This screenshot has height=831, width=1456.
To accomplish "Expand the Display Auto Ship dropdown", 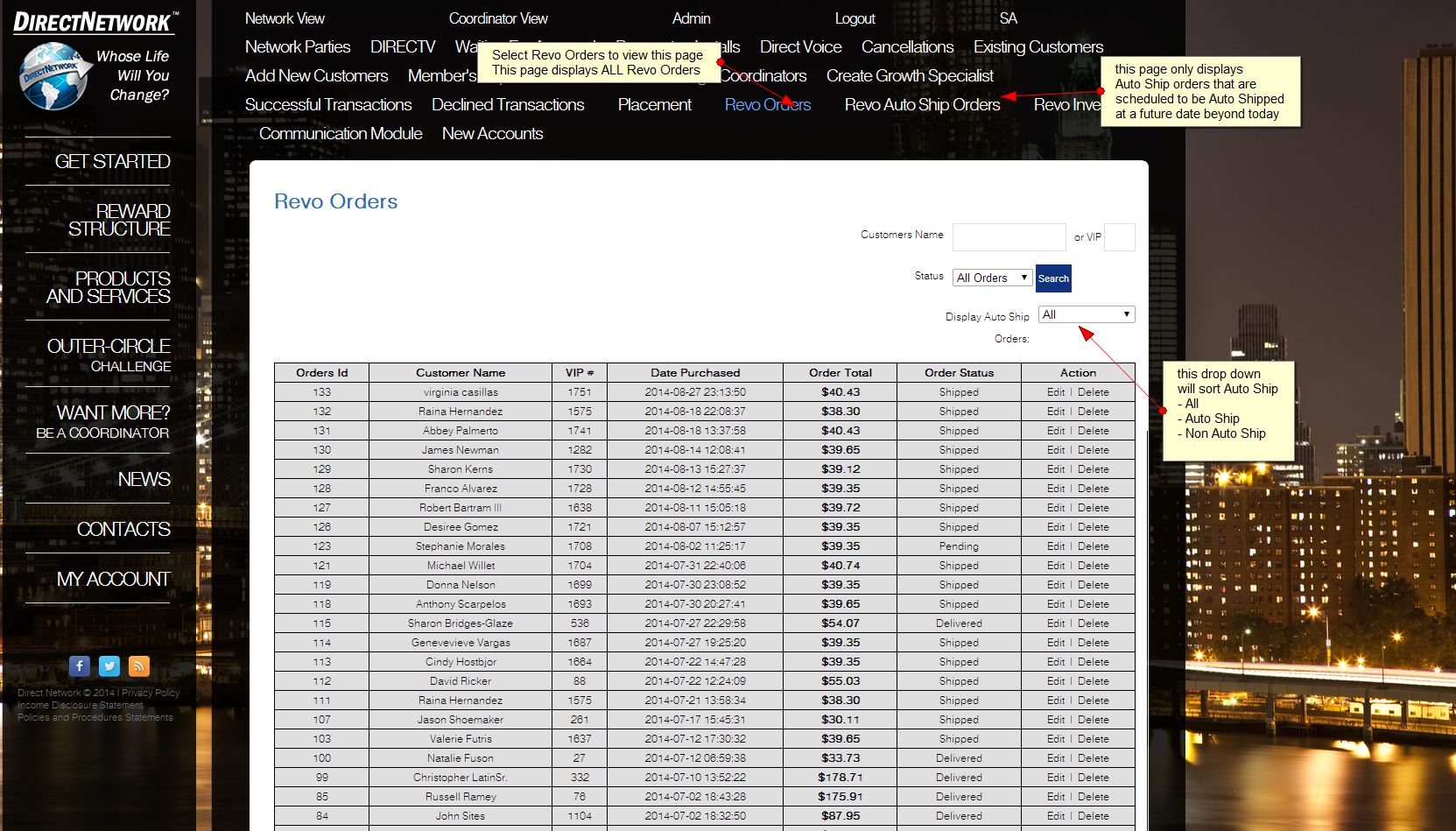I will pyautogui.click(x=1087, y=314).
